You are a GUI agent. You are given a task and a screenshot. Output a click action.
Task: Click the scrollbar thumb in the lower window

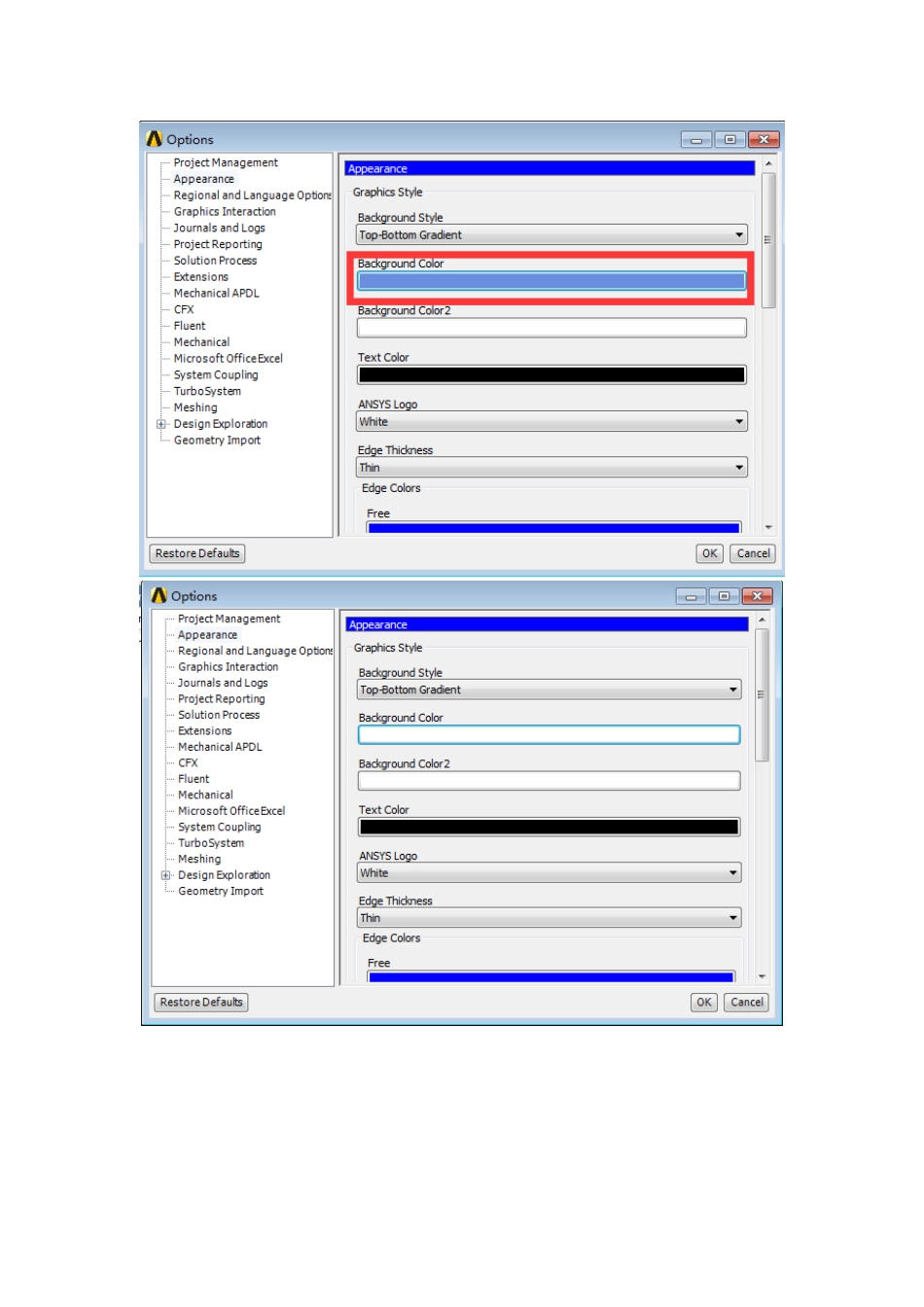(x=763, y=694)
